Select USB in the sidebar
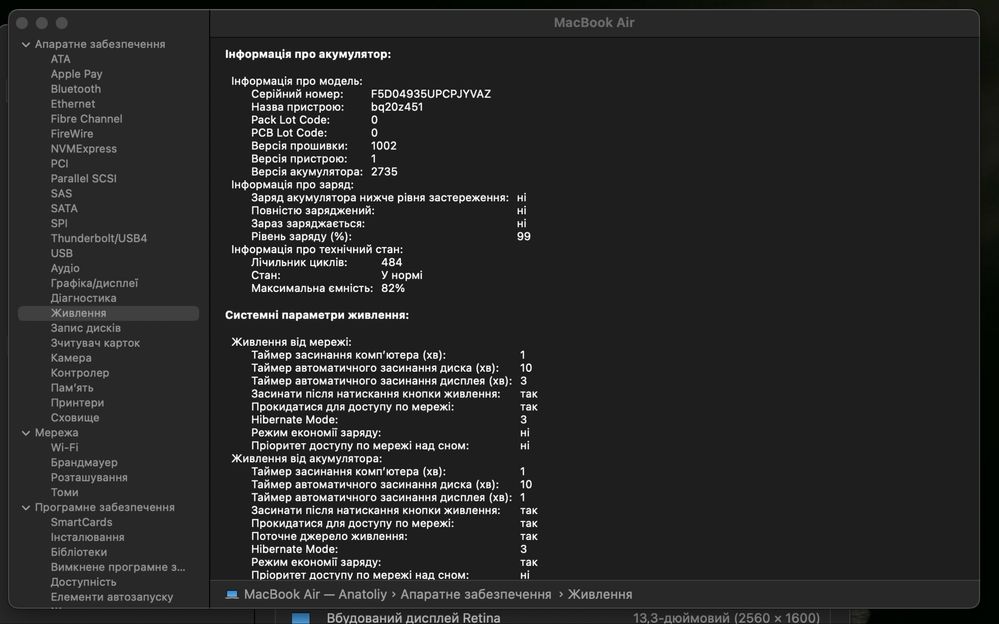Image resolution: width=999 pixels, height=624 pixels. 62,254
